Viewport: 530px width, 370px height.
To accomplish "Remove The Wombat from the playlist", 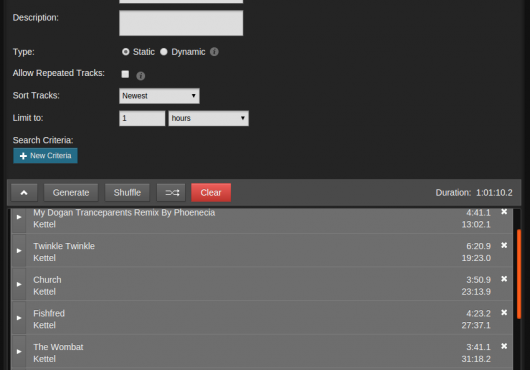I will point(504,346).
